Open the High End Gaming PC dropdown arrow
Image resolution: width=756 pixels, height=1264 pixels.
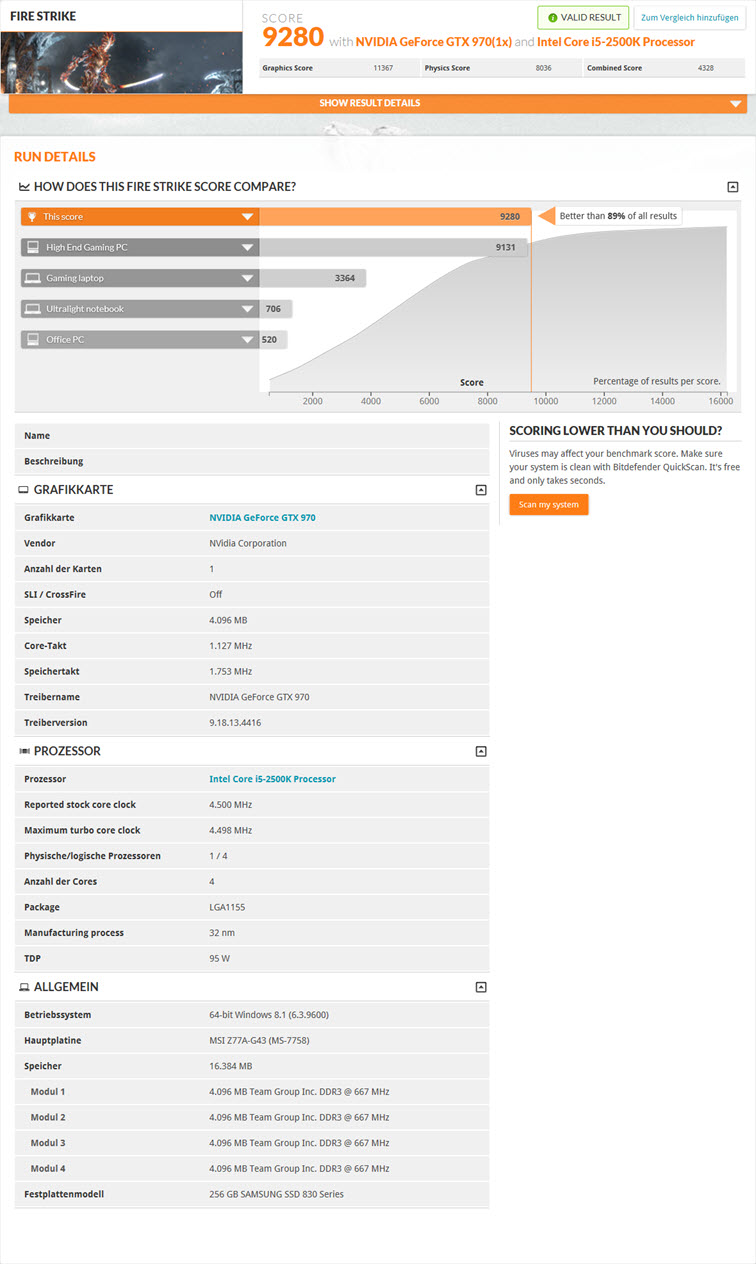coord(247,248)
